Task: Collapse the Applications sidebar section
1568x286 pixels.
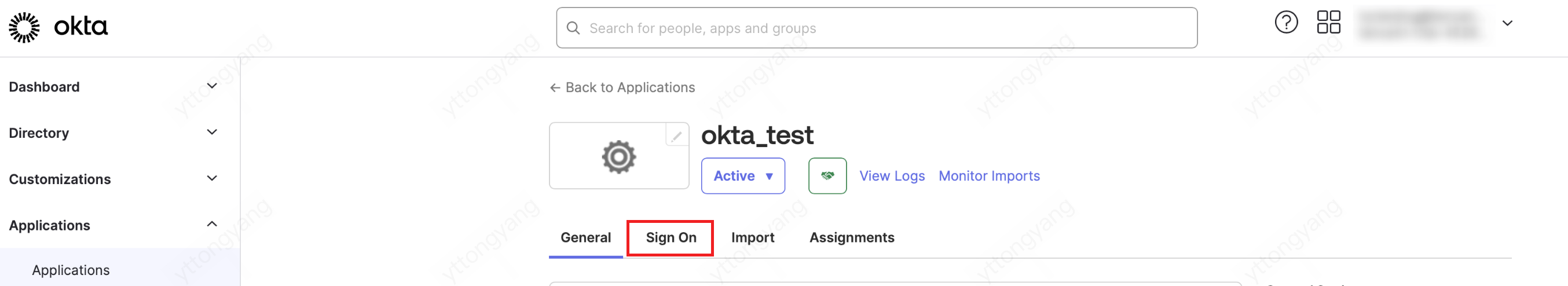Action: coord(212,225)
